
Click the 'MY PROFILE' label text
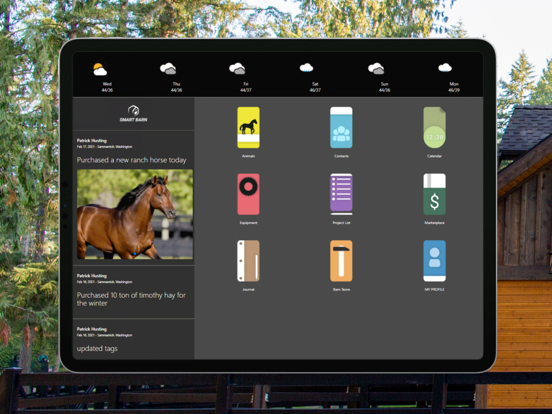pos(434,289)
